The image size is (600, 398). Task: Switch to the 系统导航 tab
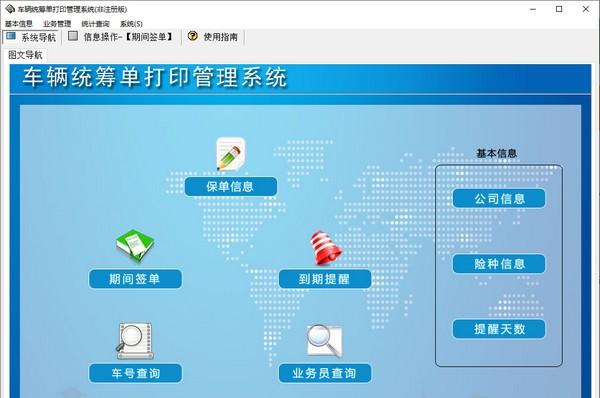(x=31, y=37)
